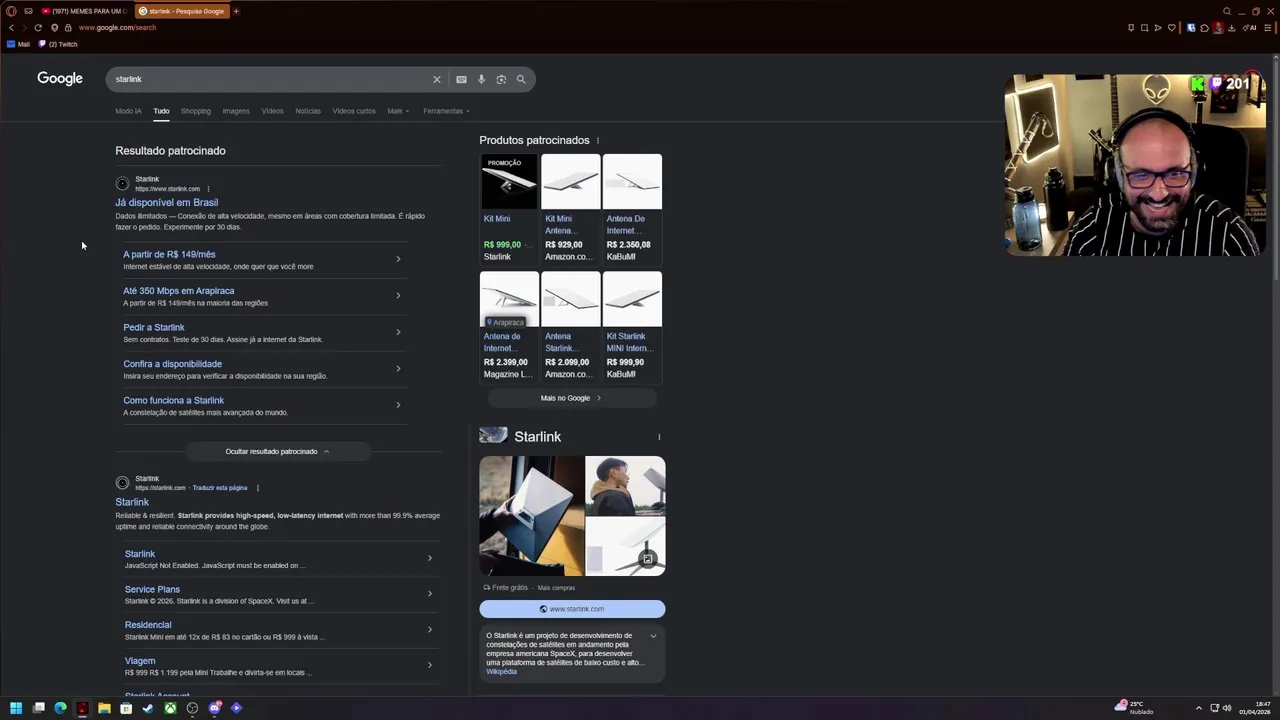The image size is (1280, 720).
Task: Switch to the Vídeos tab
Action: click(x=272, y=111)
